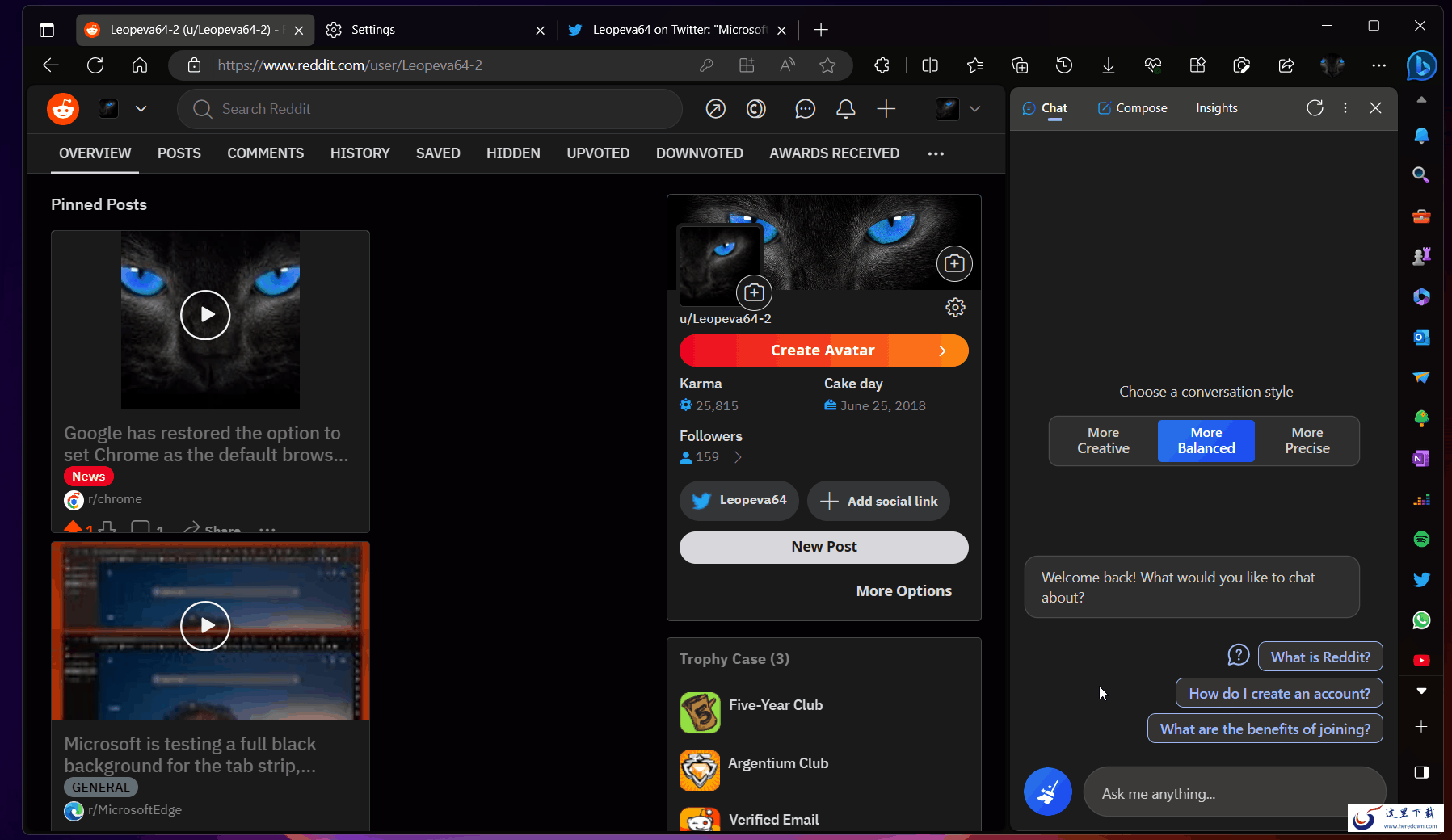The image size is (1452, 840).
Task: Open Edge browser history clock icon
Action: [x=1064, y=65]
